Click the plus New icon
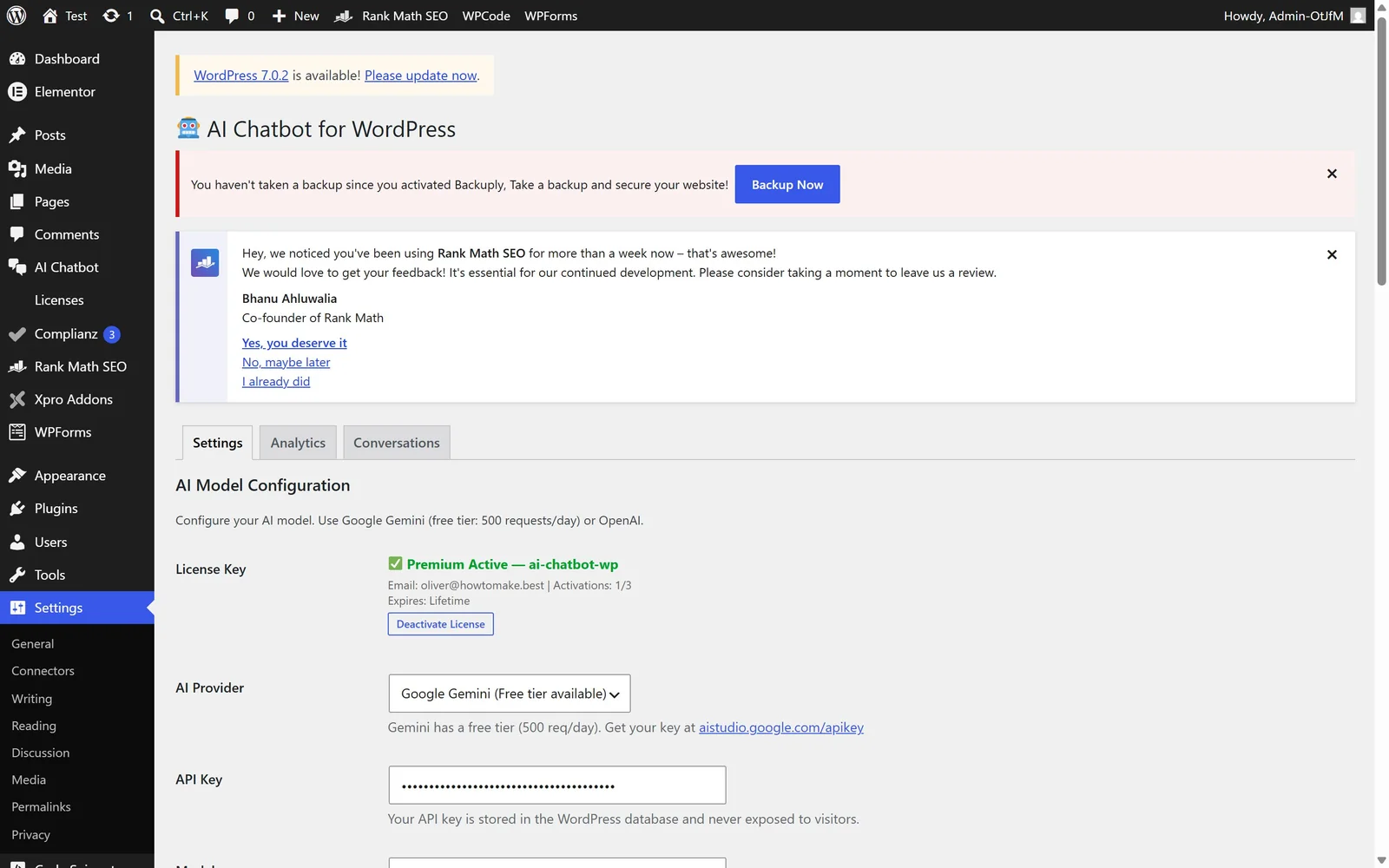 (279, 16)
